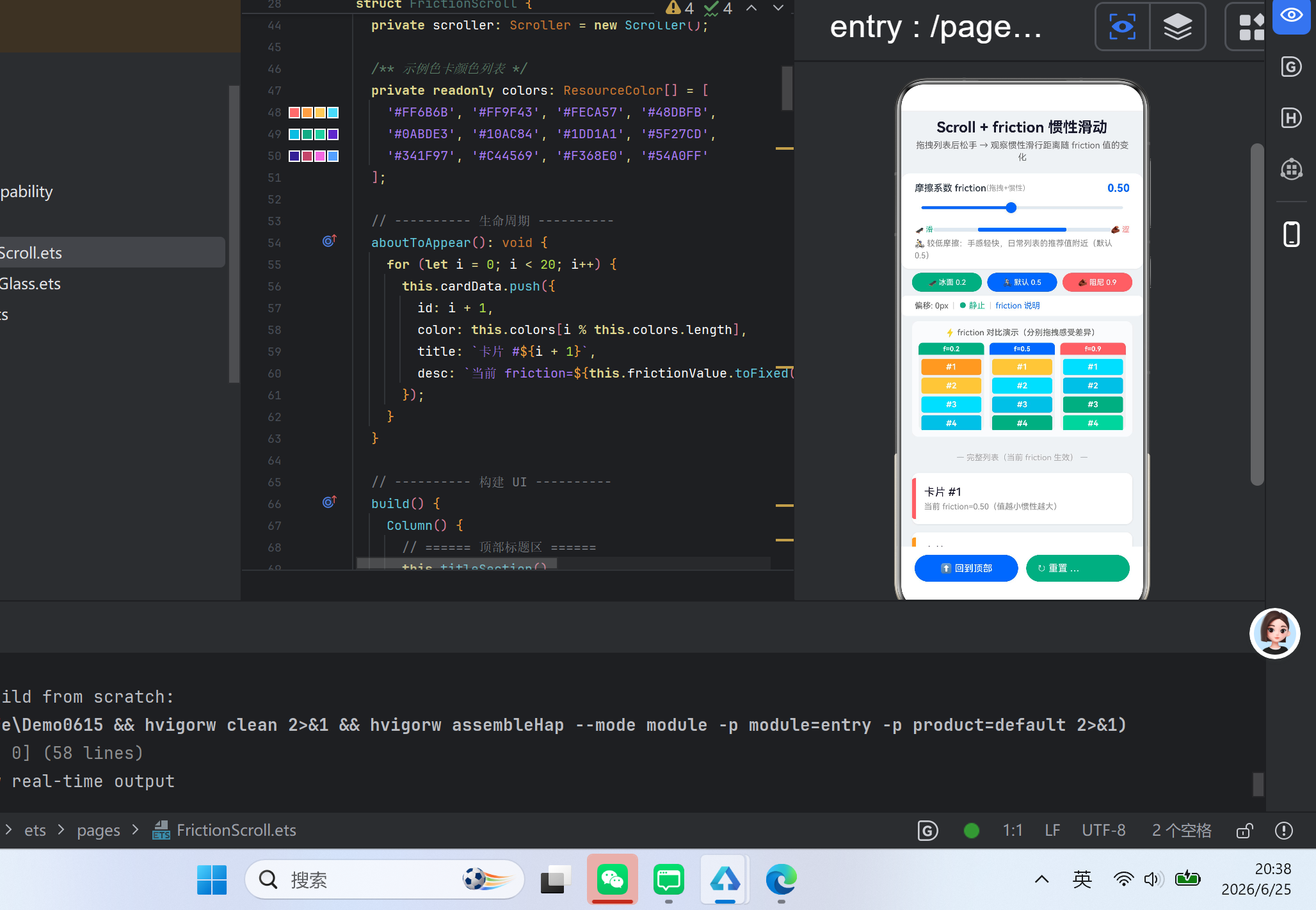Image resolution: width=1316 pixels, height=910 pixels.
Task: Click the friction slider thumb in preview
Action: tap(1011, 207)
